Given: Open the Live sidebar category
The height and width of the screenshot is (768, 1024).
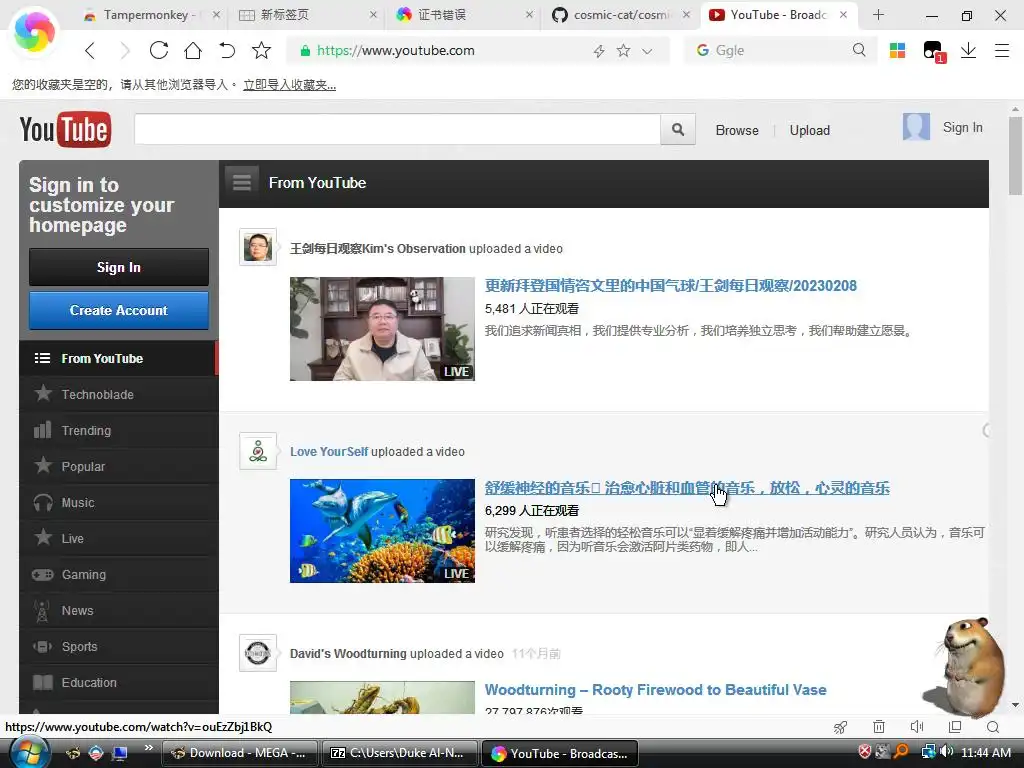Looking at the screenshot, I should click(119, 538).
